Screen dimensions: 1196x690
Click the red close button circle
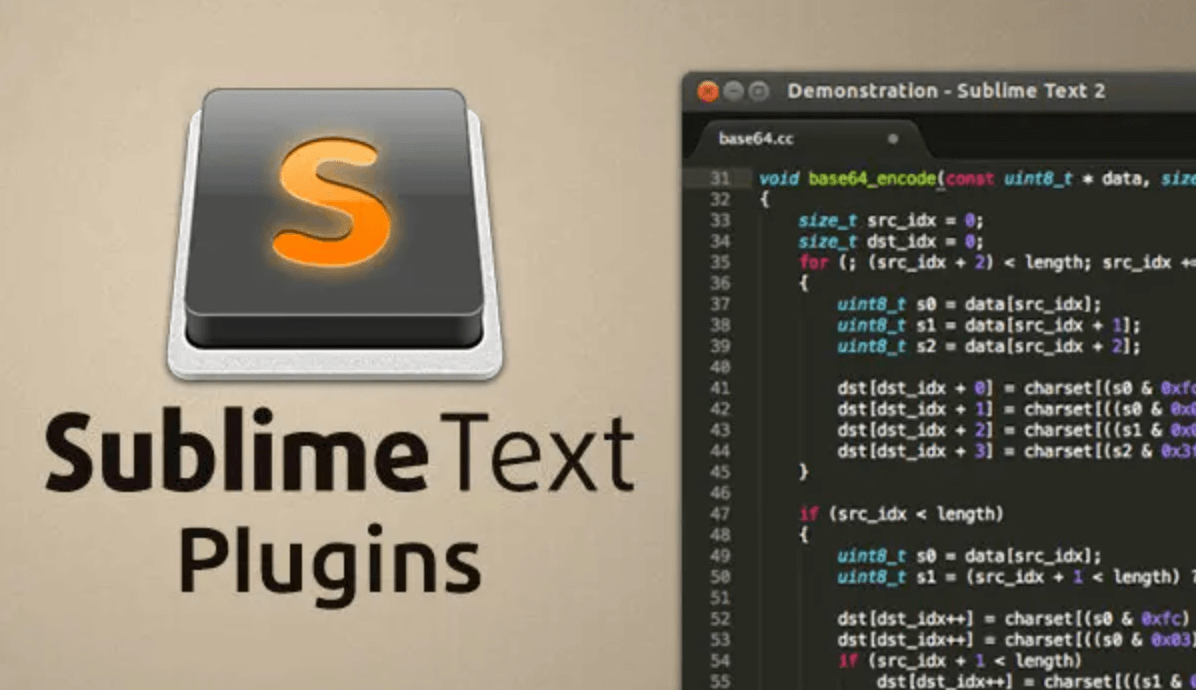(x=709, y=91)
